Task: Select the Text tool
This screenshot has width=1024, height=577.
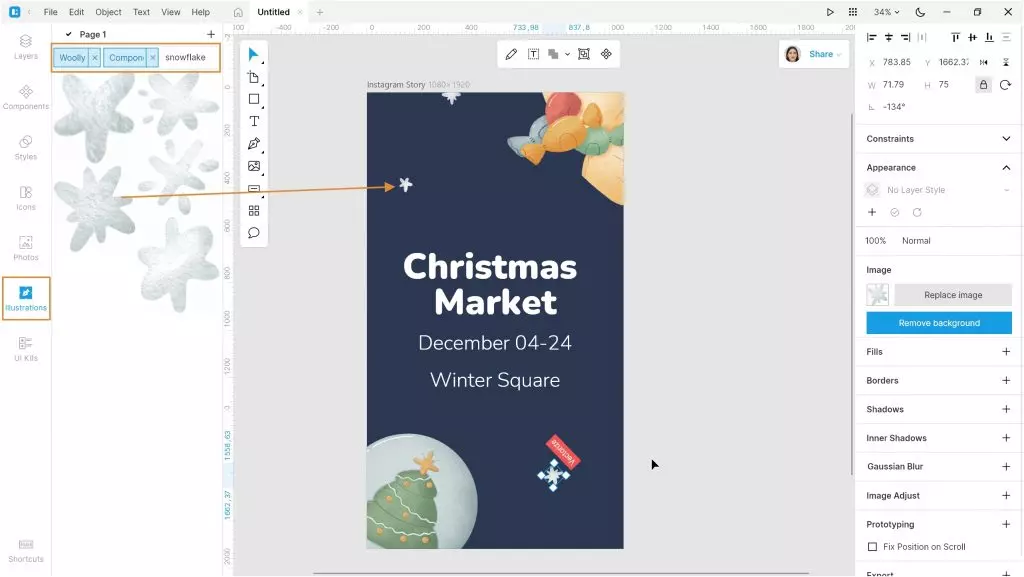Action: pos(253,121)
